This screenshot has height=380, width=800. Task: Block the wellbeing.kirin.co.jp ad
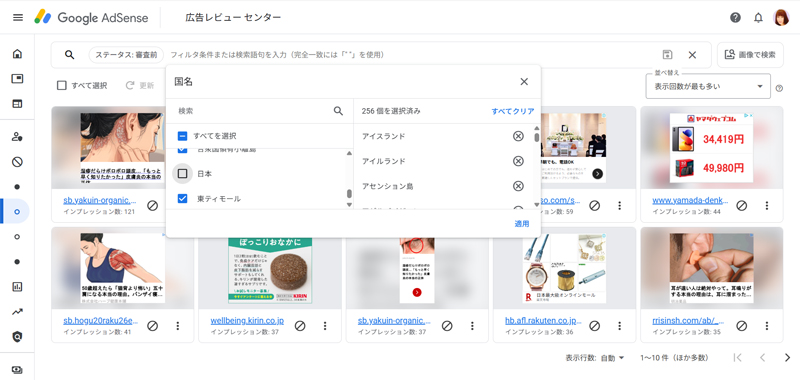[x=300, y=325]
